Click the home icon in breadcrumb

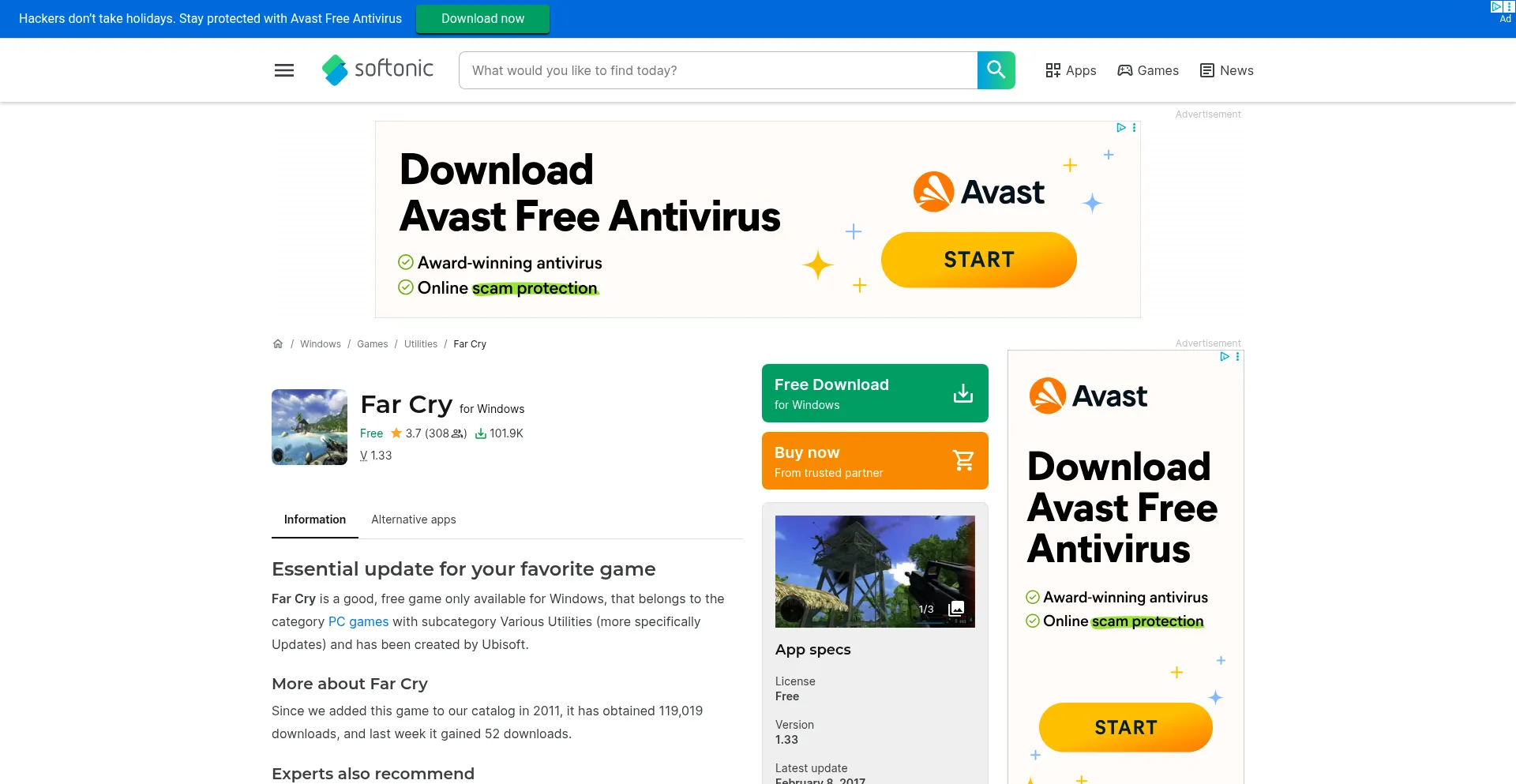(x=278, y=344)
